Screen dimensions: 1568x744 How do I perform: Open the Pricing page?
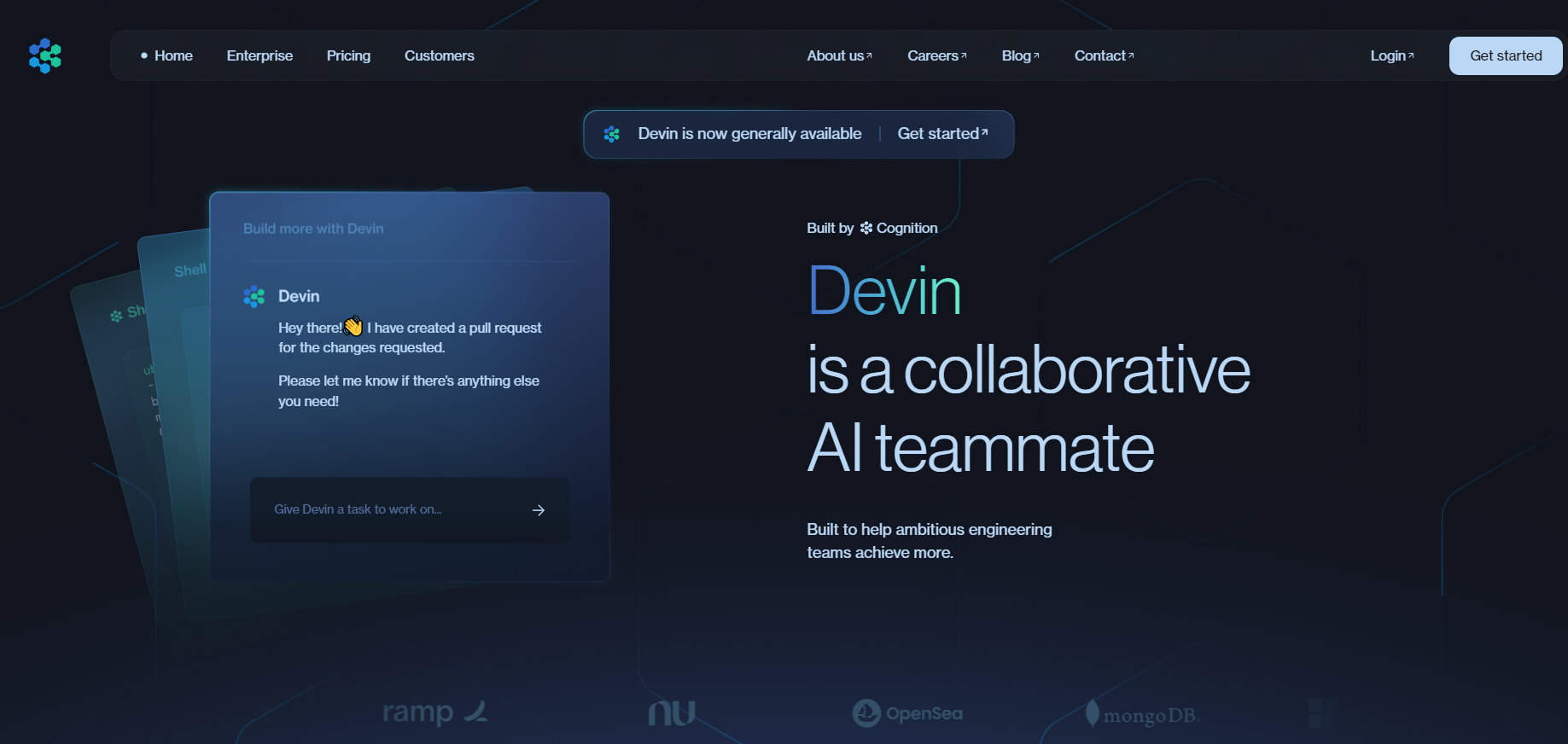348,55
